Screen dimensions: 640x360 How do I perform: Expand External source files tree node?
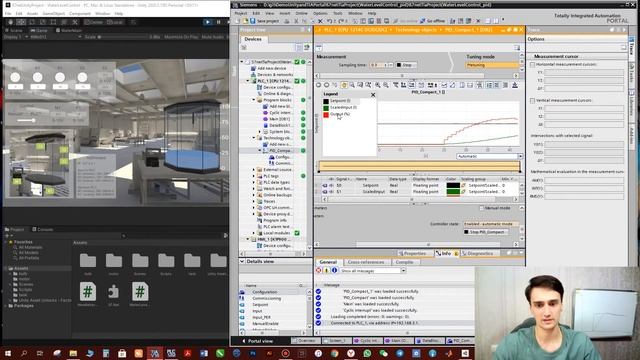coord(253,169)
